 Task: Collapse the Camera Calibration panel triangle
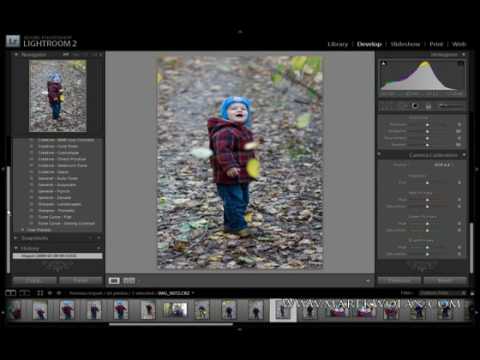point(464,155)
